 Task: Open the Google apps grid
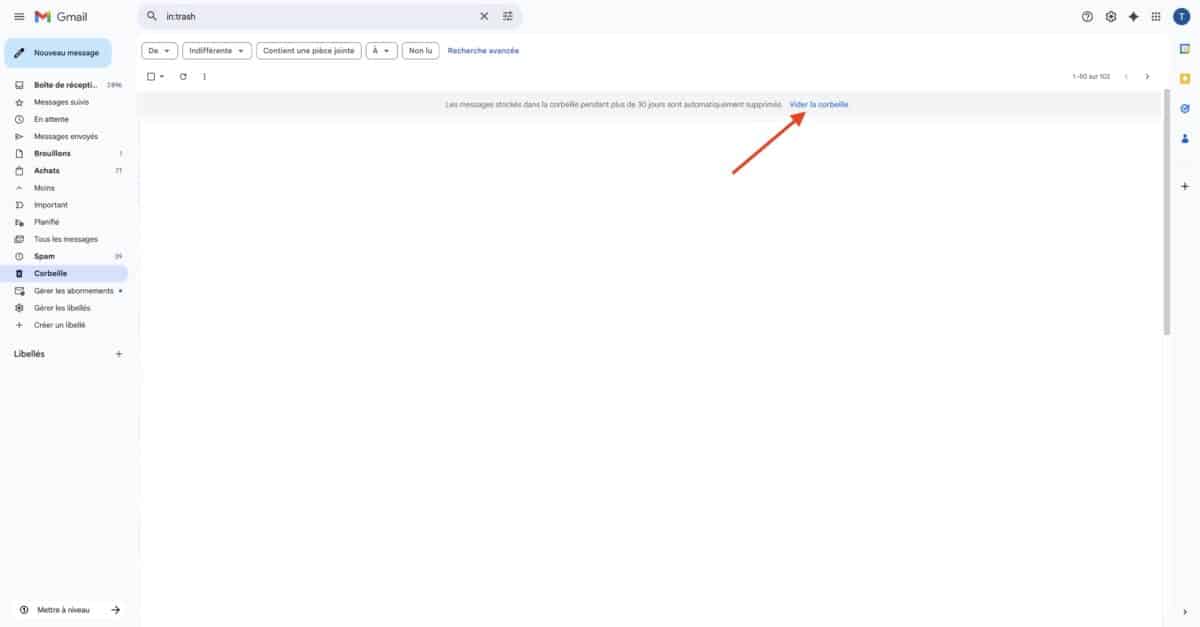click(x=1156, y=16)
